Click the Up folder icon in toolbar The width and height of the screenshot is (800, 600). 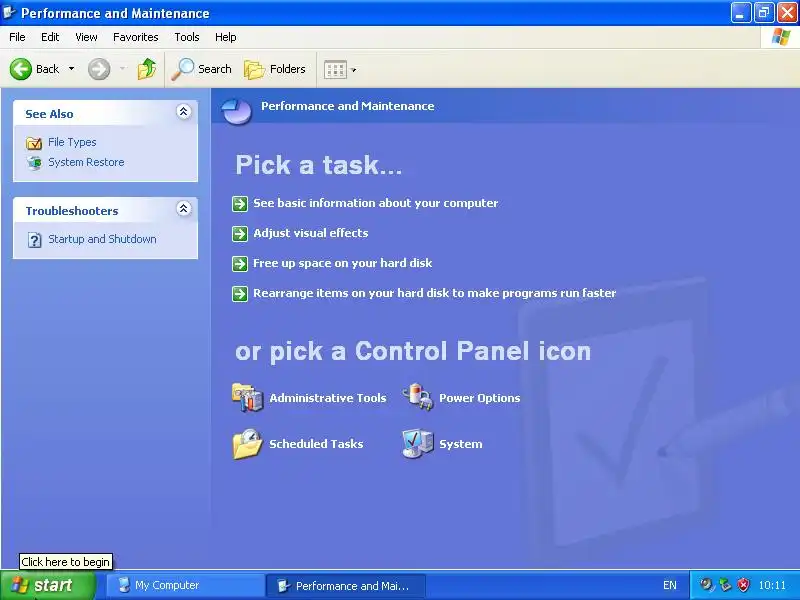[147, 69]
